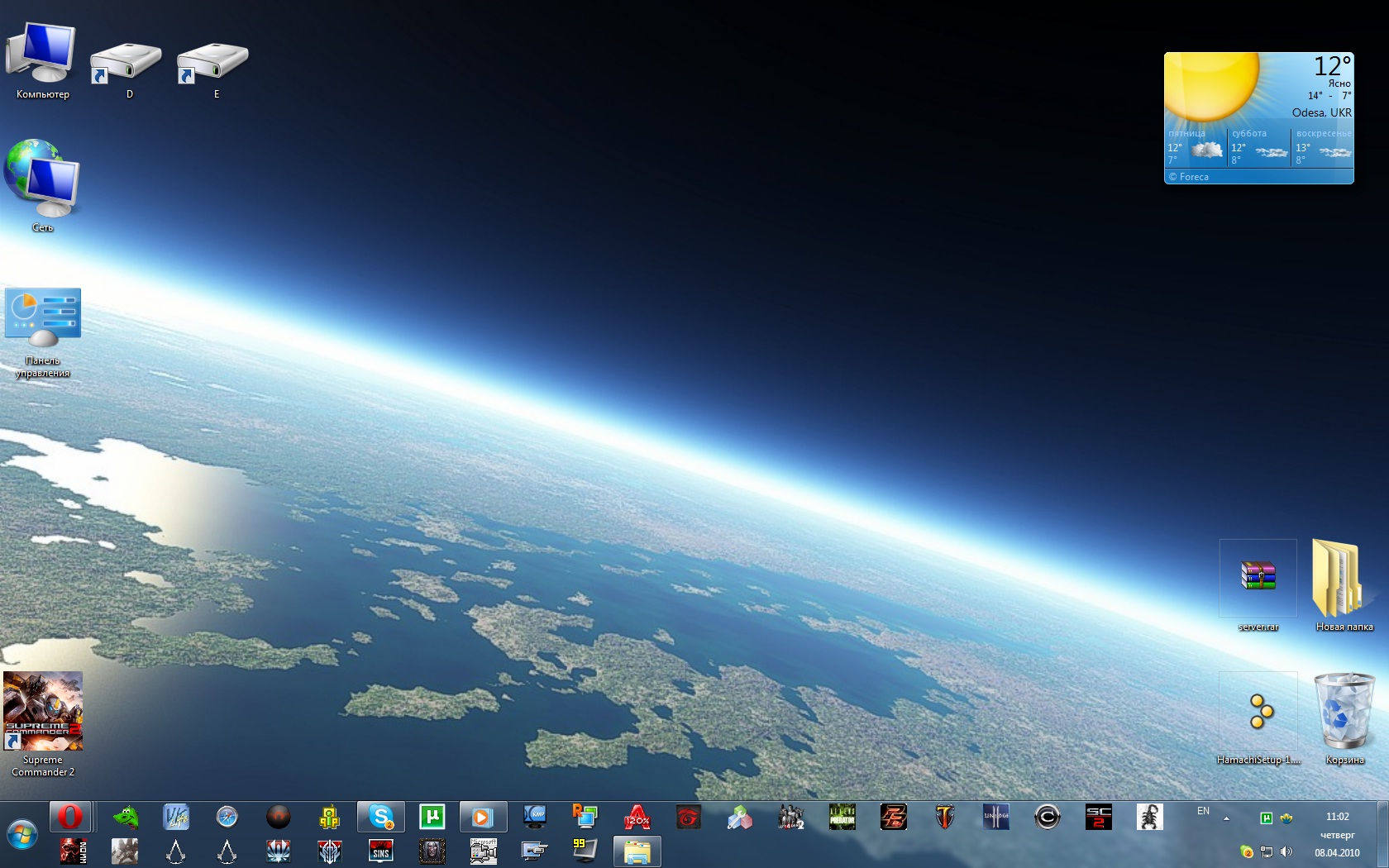Launch Aliens vs Predator from the taskbar
The width and height of the screenshot is (1389, 868).
pyautogui.click(x=842, y=817)
